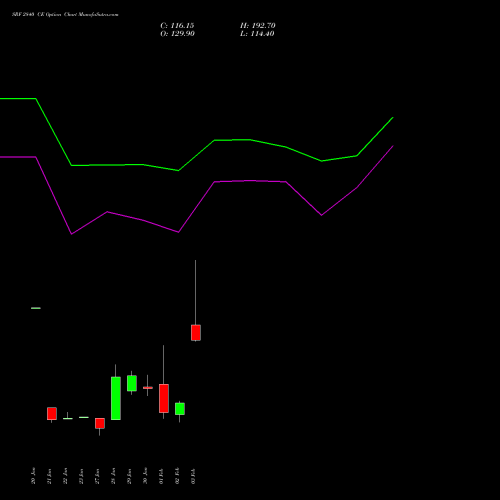Click the red candle for 03 Feb
The width and height of the screenshot is (500, 500).
click(x=196, y=333)
